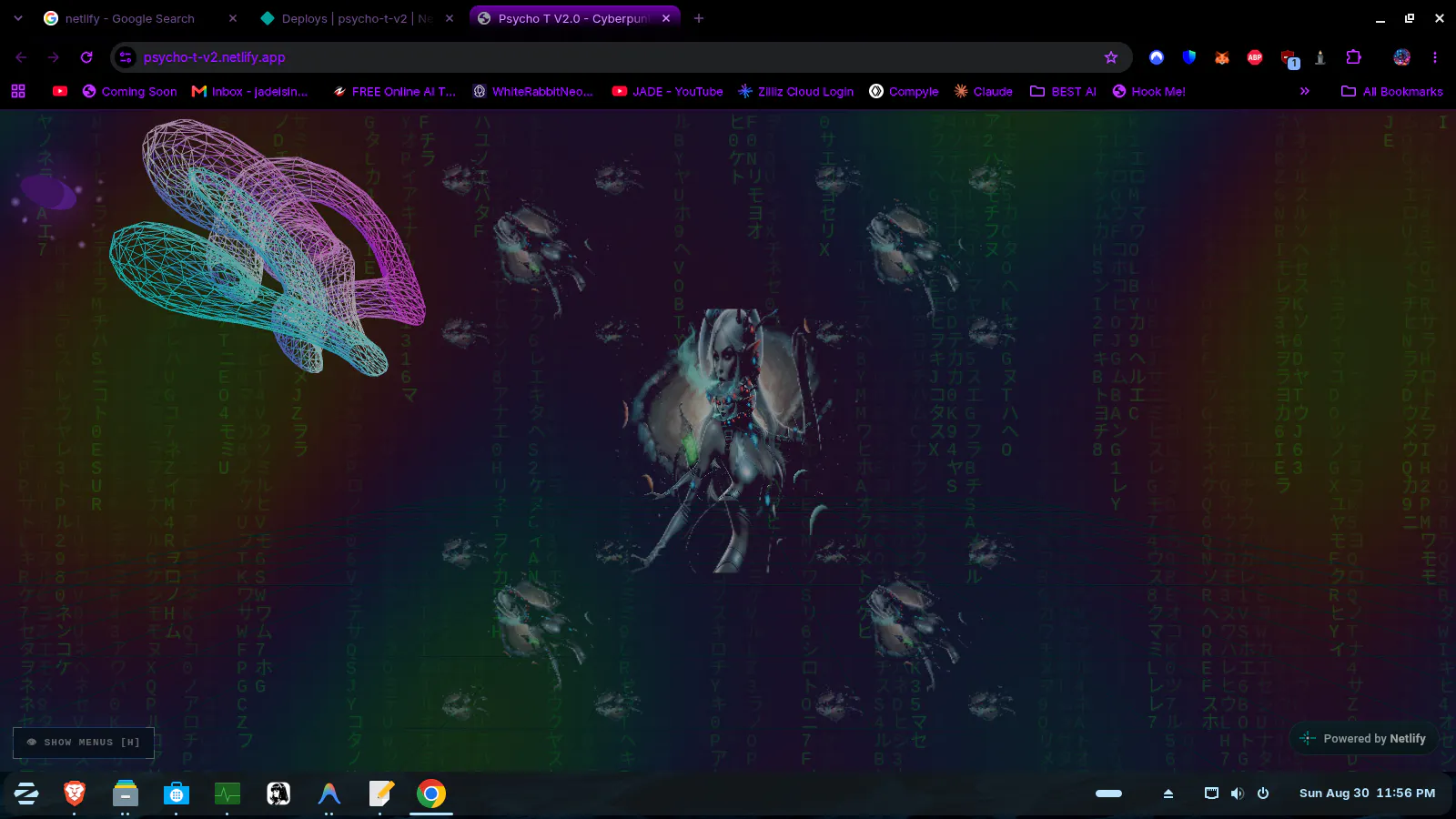The width and height of the screenshot is (1456, 819).
Task: Open the All Bookmarks folder
Action: (x=1392, y=91)
